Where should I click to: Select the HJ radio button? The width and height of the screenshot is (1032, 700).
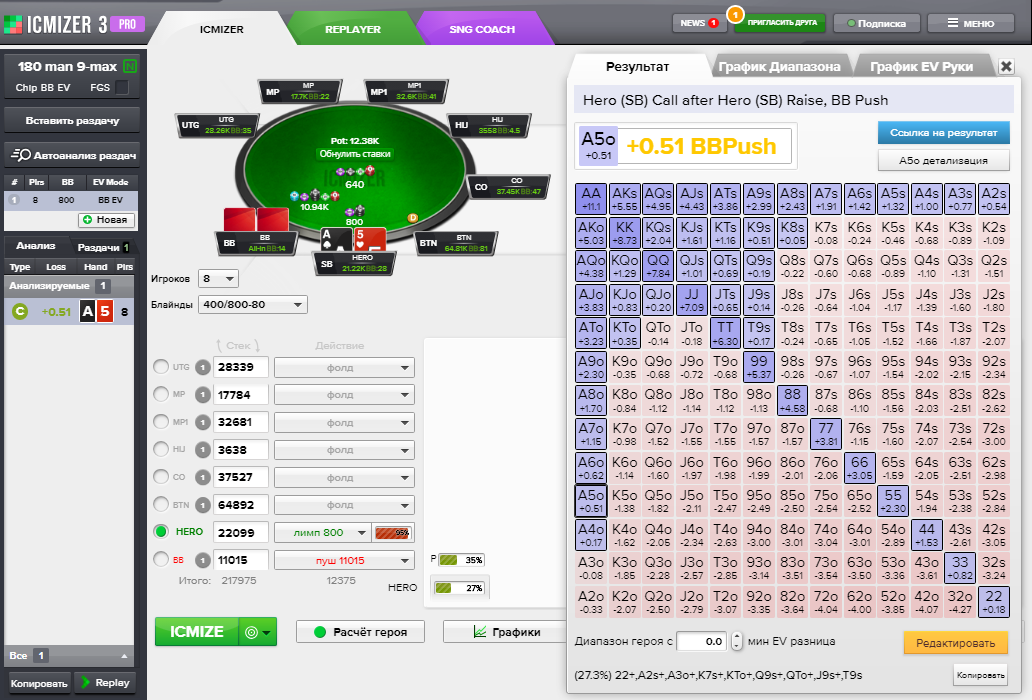click(161, 449)
